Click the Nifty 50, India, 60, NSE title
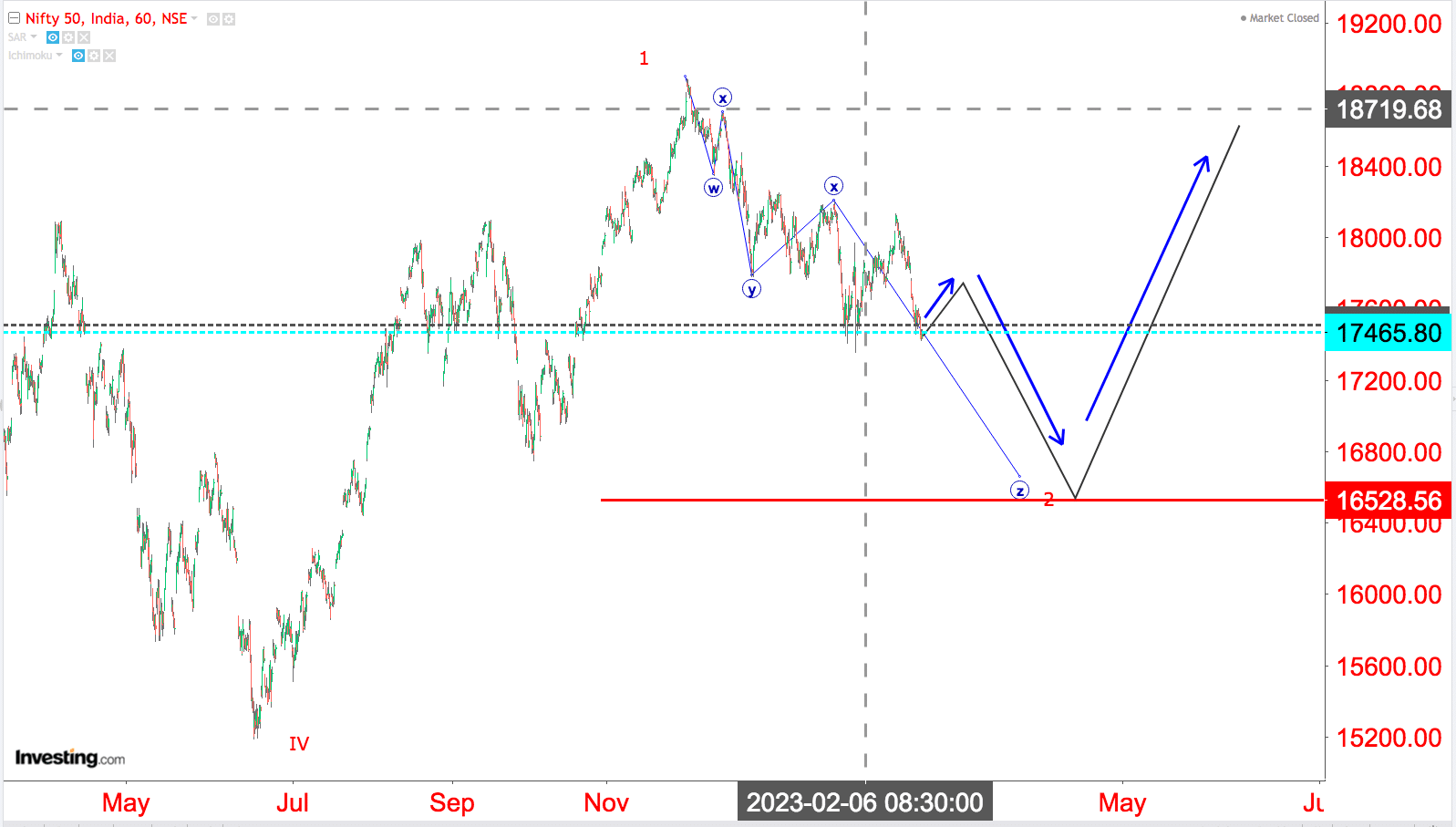1456x827 pixels. pos(106,18)
